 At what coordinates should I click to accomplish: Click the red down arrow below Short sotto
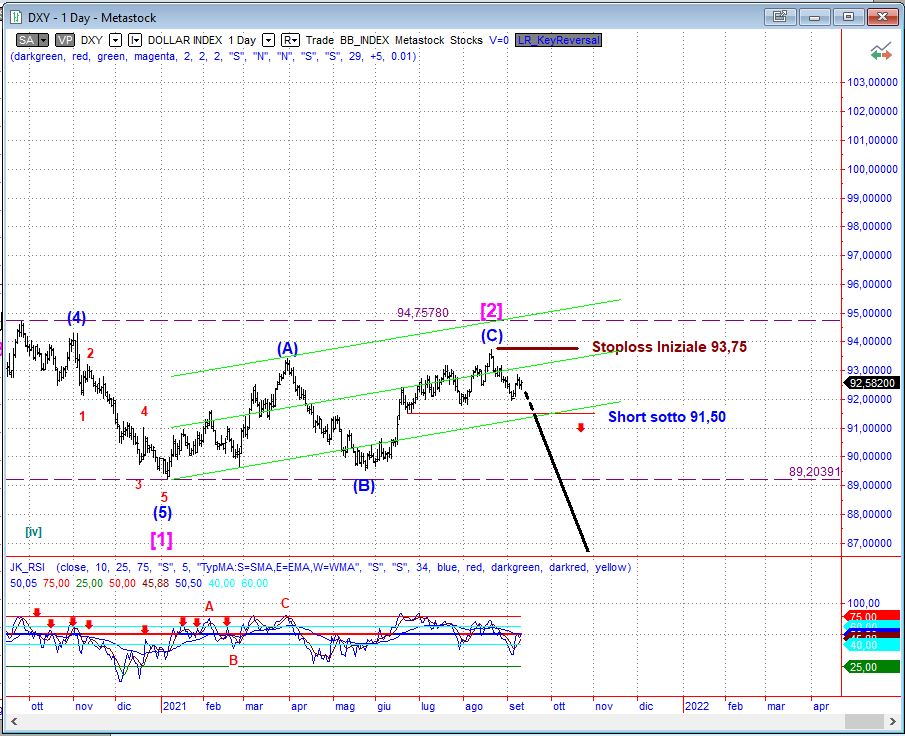pyautogui.click(x=580, y=429)
